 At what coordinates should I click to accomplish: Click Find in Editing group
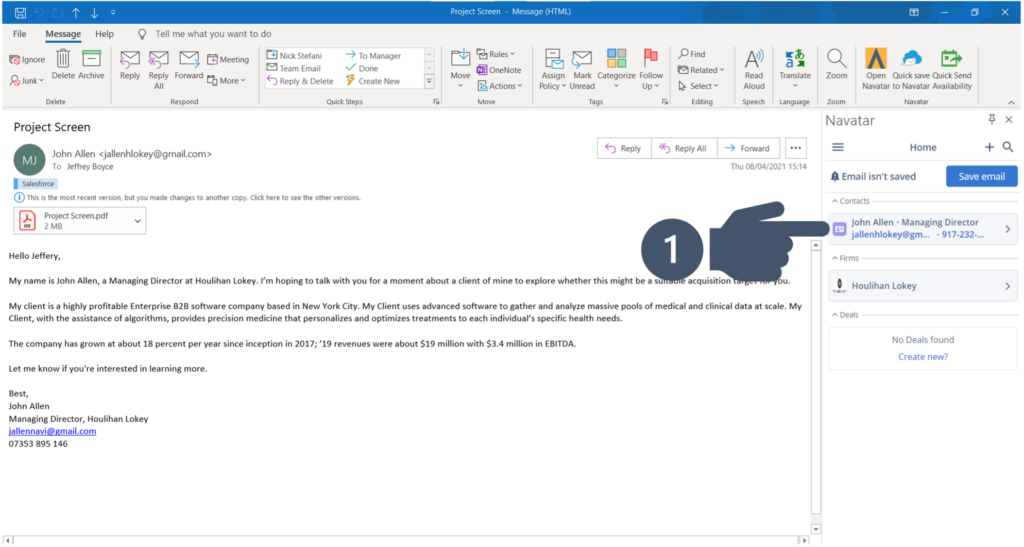pyautogui.click(x=692, y=54)
